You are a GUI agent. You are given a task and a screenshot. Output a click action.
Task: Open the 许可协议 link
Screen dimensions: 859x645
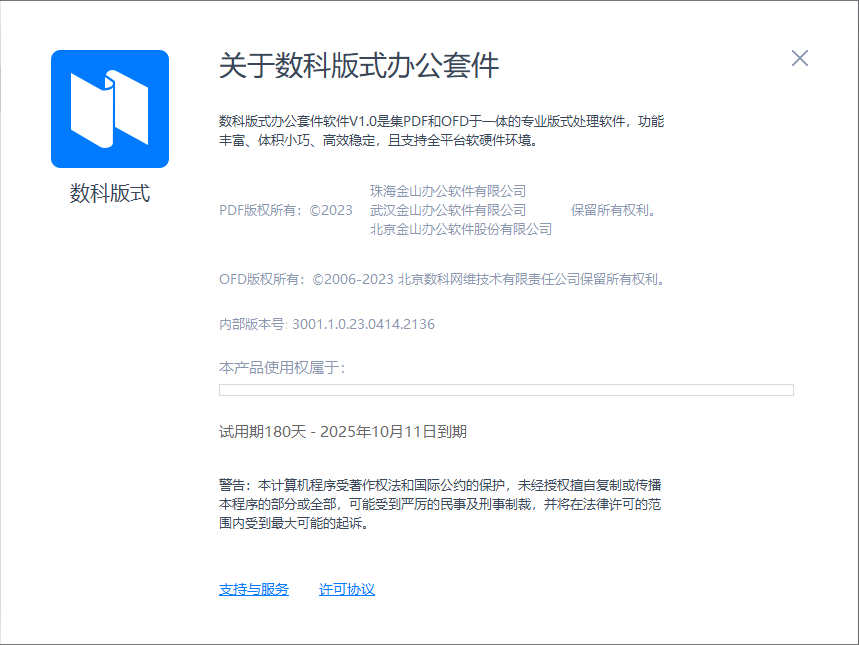[347, 590]
